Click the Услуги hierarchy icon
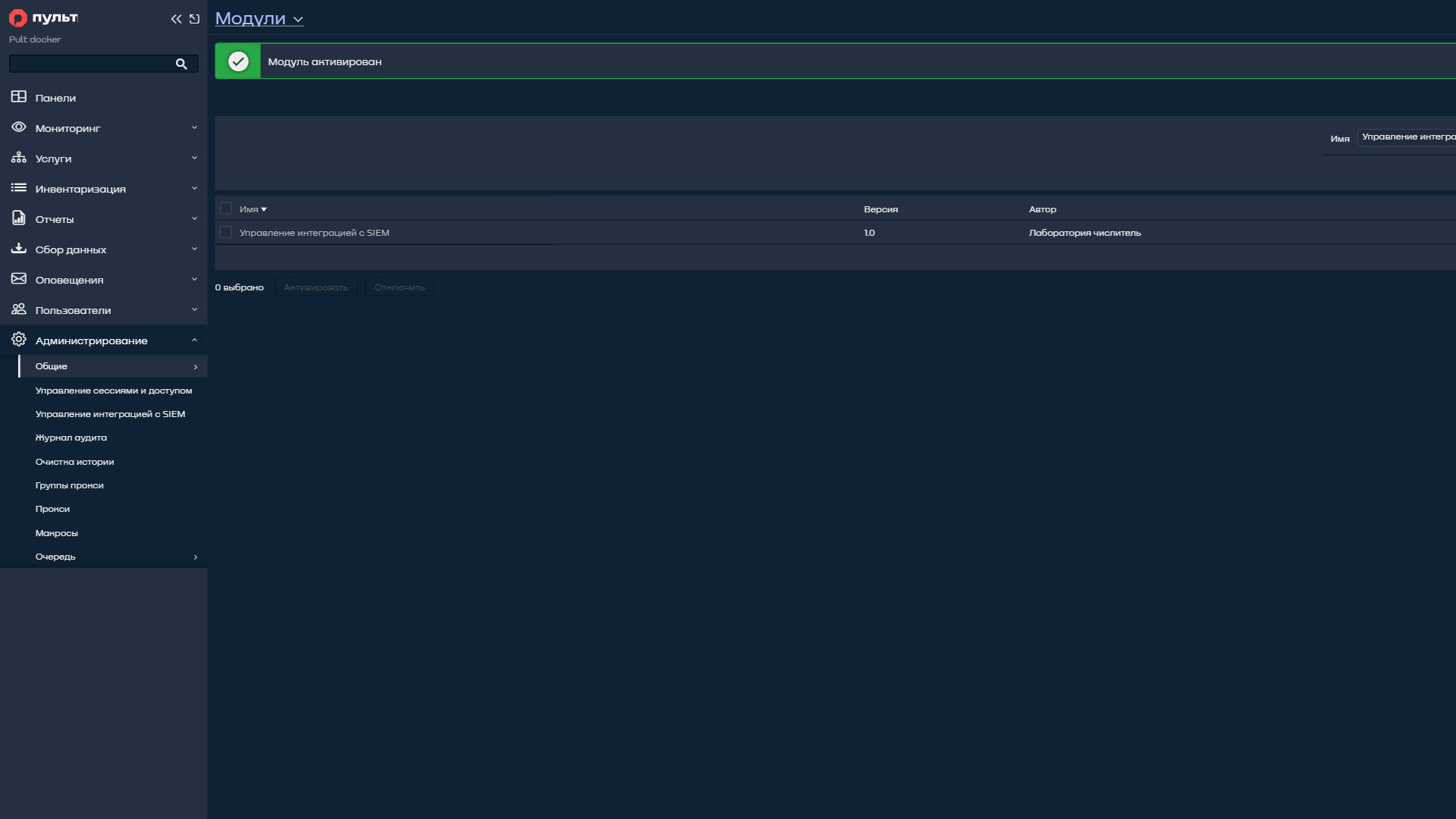 click(19, 158)
